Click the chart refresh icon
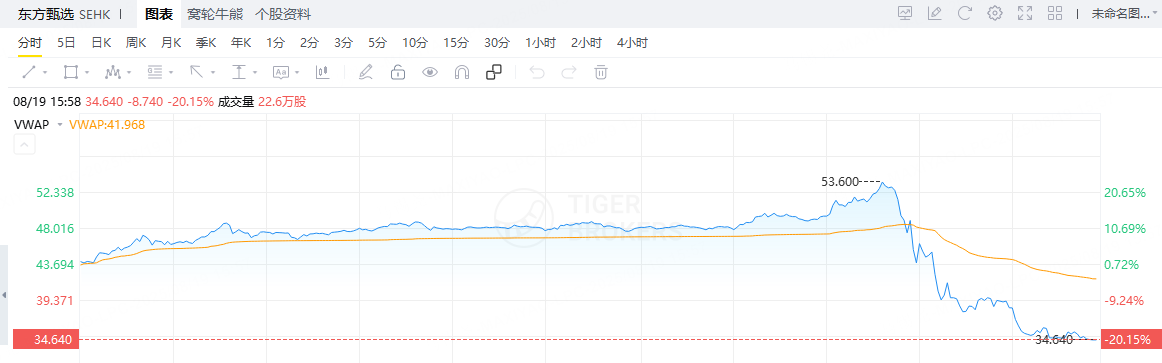 click(x=964, y=13)
